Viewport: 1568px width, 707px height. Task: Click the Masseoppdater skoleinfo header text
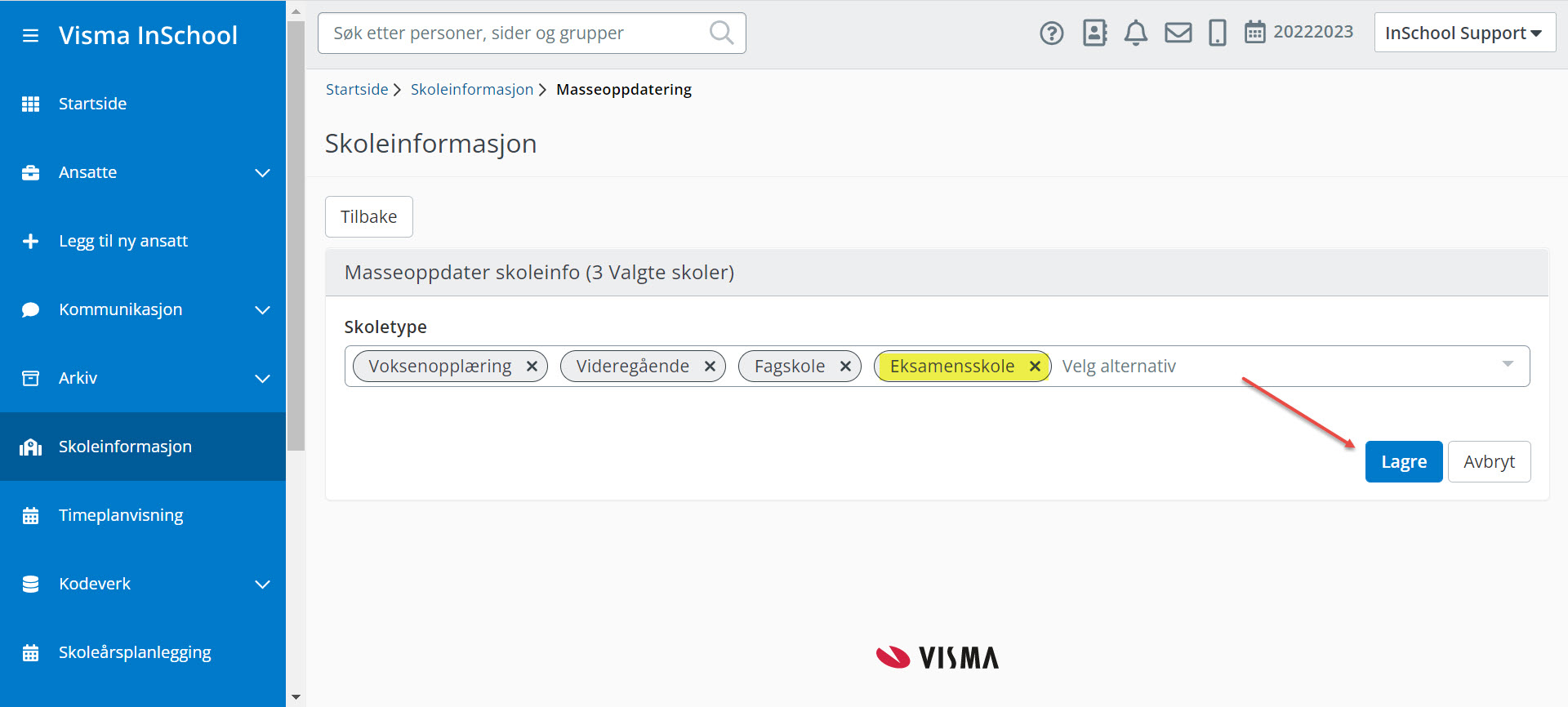(x=539, y=273)
